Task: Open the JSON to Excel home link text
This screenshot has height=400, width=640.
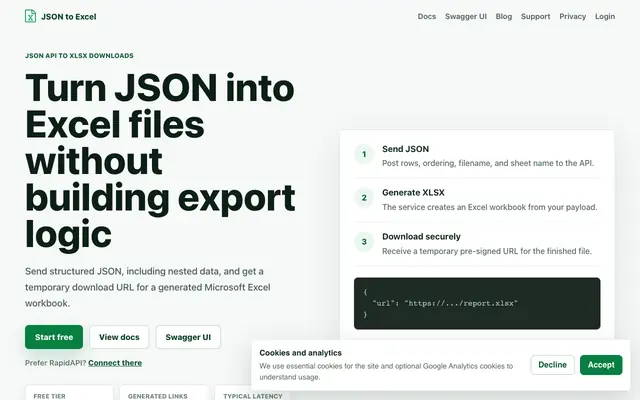Action: coord(69,17)
